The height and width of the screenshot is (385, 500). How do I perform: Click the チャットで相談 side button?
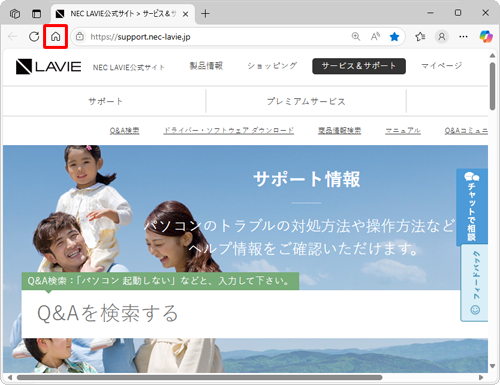point(472,207)
